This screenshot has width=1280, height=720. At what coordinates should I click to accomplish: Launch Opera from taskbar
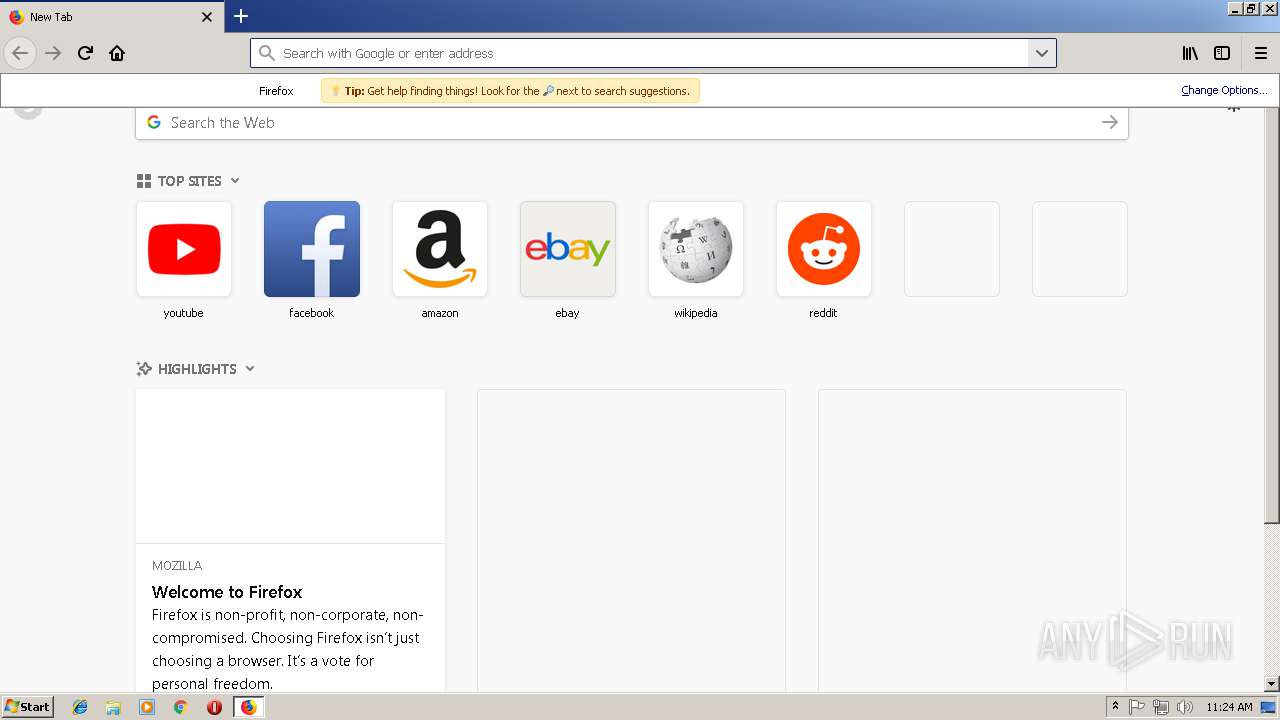click(x=214, y=707)
